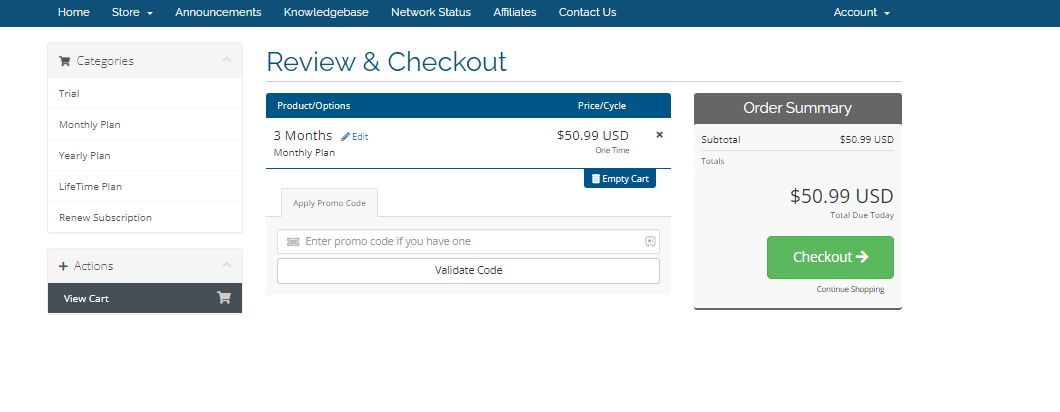
Task: Click the icon at right end of promo field
Action: 650,242
